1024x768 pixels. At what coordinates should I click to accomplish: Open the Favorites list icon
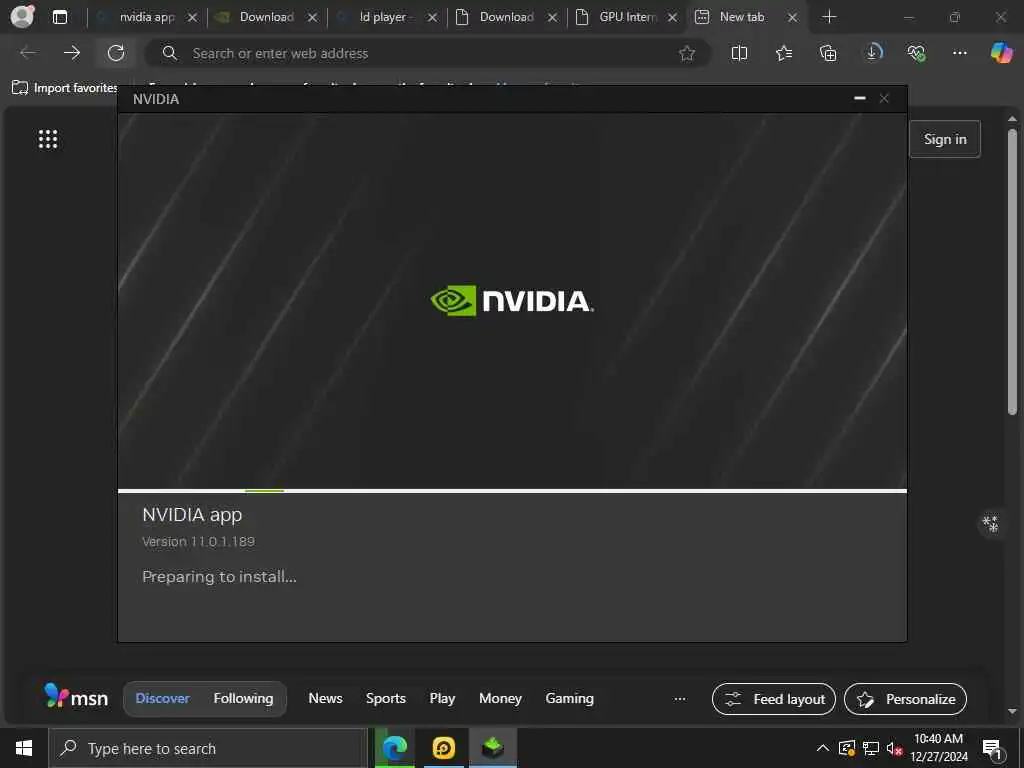[784, 53]
